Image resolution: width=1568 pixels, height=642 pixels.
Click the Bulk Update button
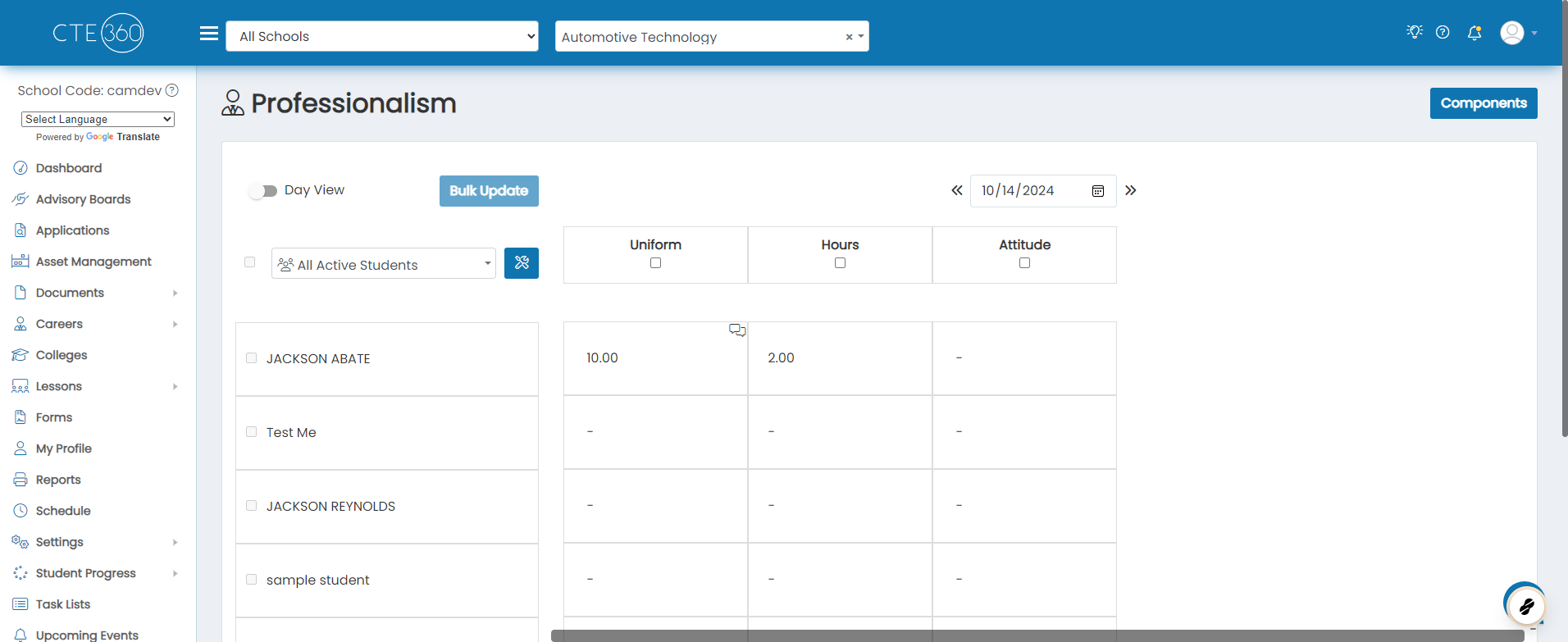(x=489, y=191)
